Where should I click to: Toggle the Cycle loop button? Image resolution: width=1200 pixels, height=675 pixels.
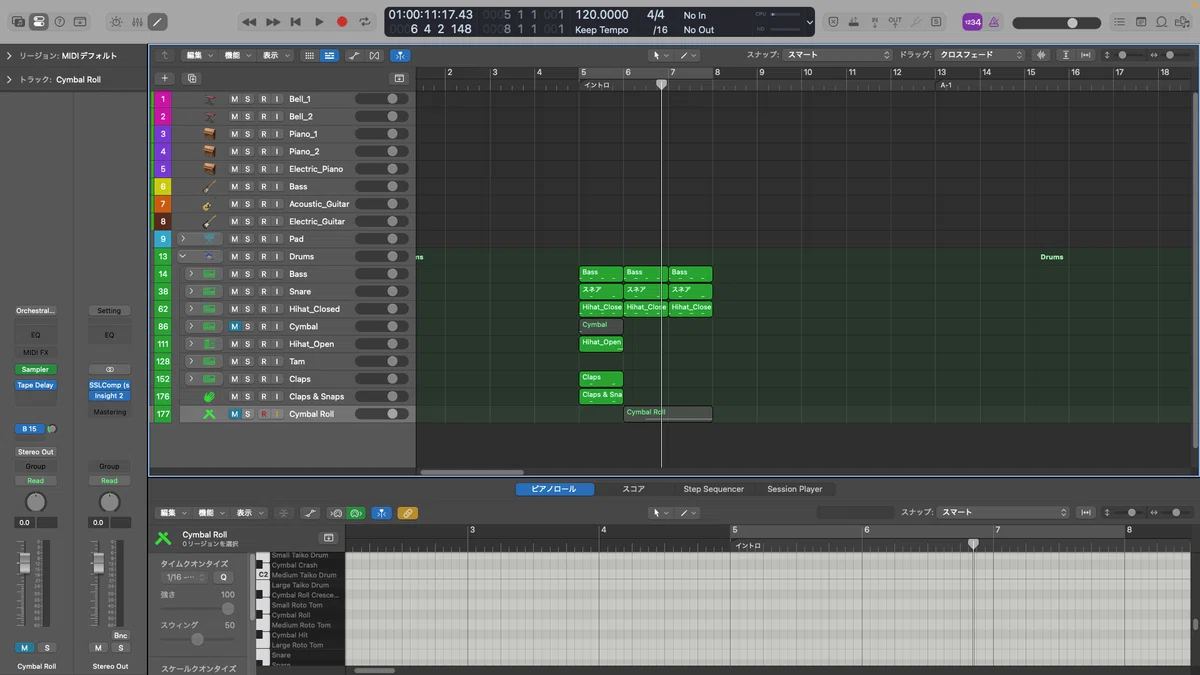[366, 21]
